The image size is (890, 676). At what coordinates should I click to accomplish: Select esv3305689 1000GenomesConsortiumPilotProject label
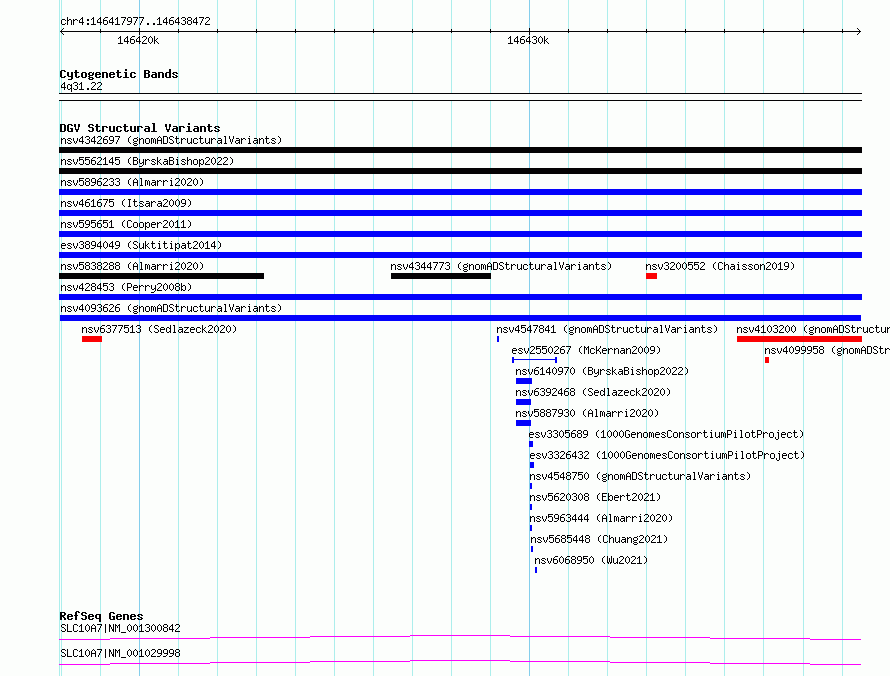(666, 434)
